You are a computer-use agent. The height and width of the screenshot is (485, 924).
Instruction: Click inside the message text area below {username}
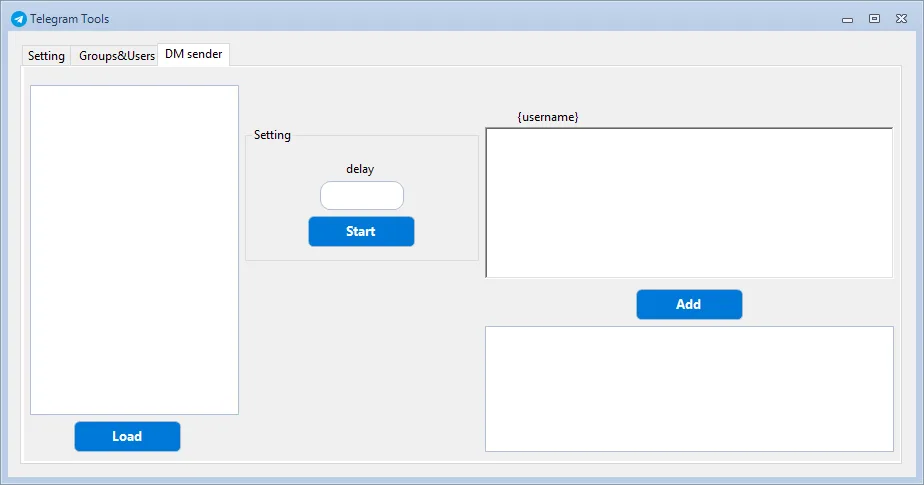[689, 203]
